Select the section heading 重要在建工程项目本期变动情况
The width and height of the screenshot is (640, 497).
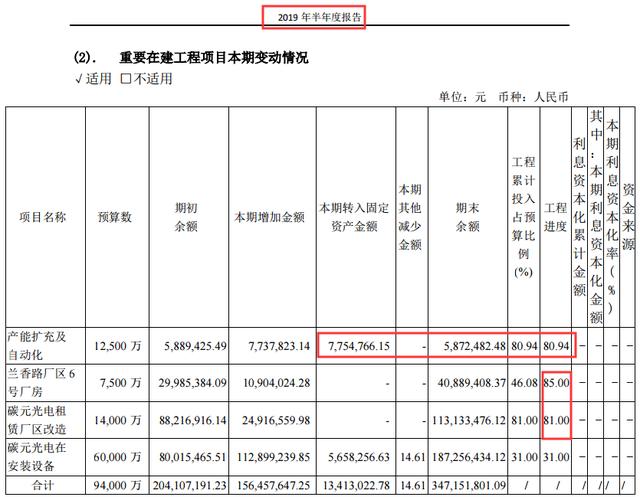(x=213, y=58)
